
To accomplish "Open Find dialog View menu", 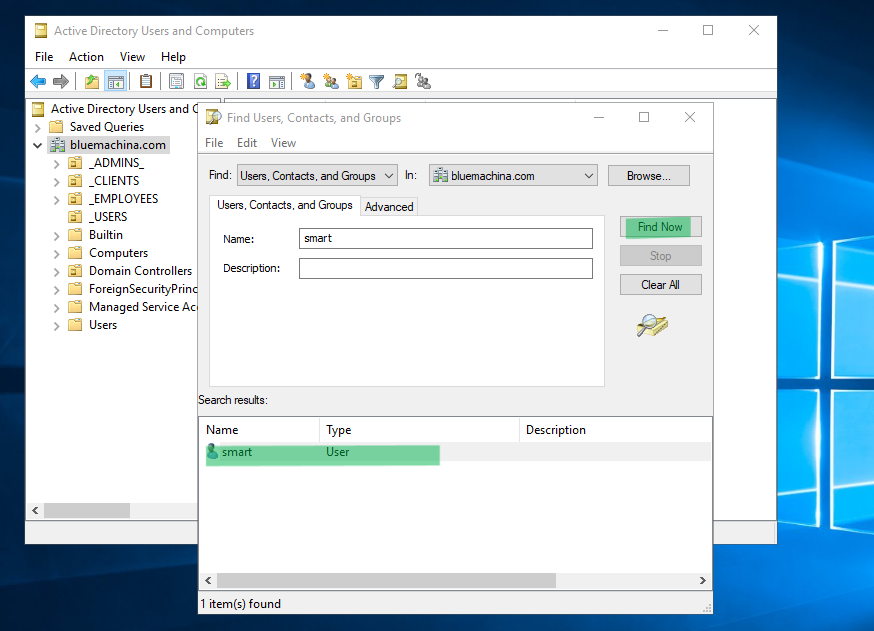I will pos(283,143).
